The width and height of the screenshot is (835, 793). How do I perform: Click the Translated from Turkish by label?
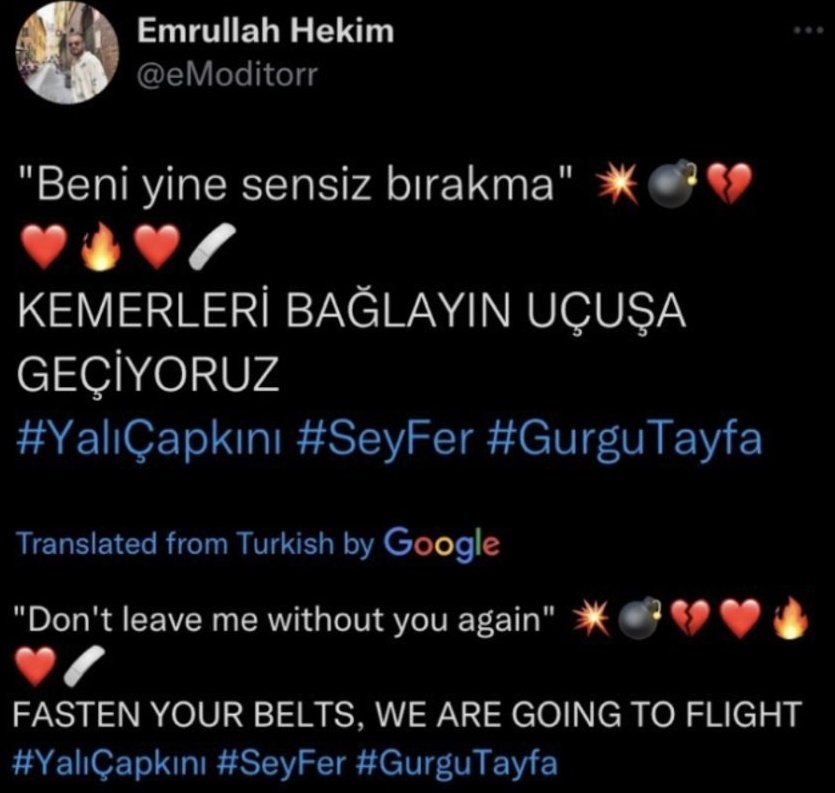tap(195, 544)
